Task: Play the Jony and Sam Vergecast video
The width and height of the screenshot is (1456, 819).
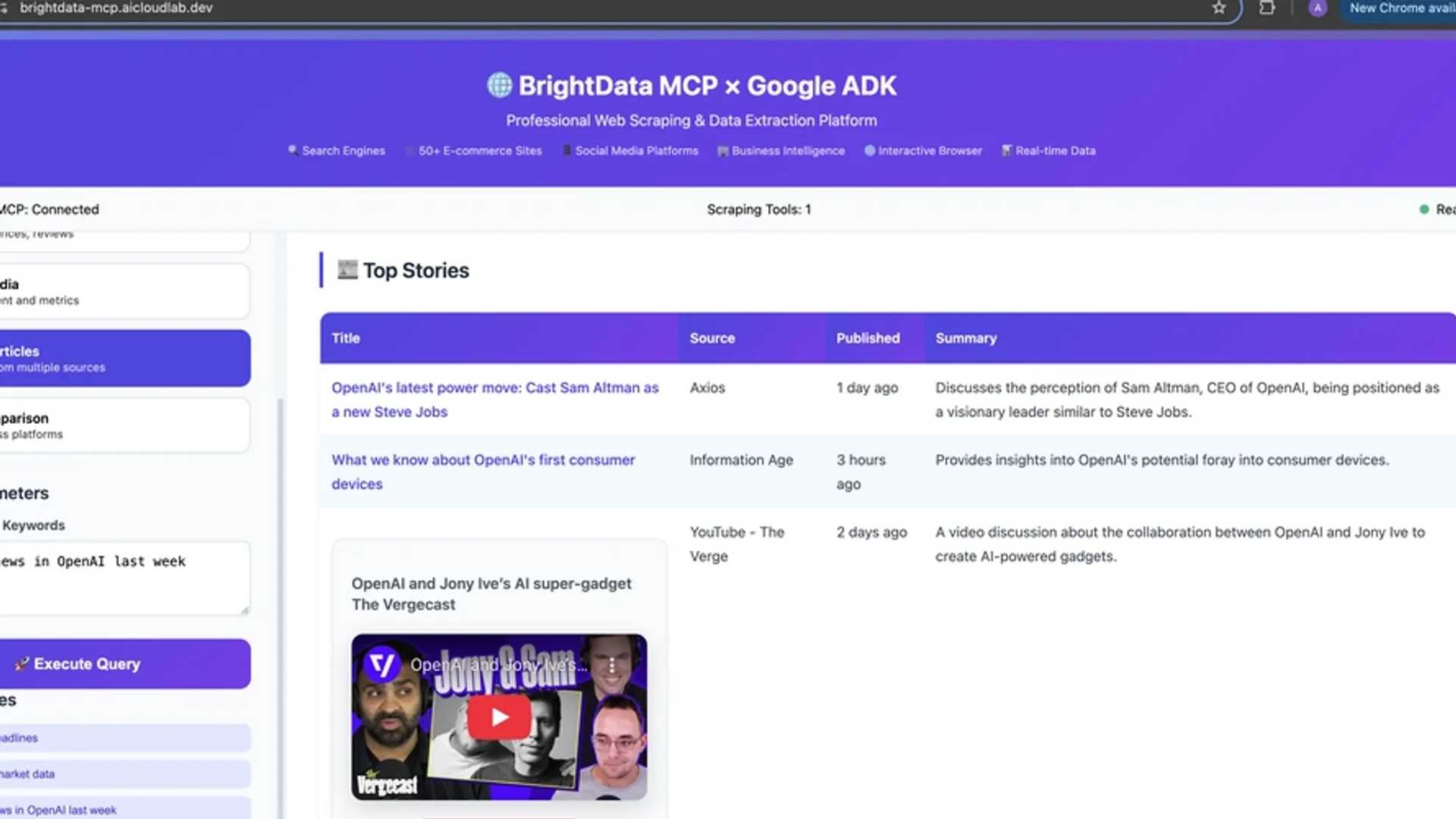Action: [498, 716]
